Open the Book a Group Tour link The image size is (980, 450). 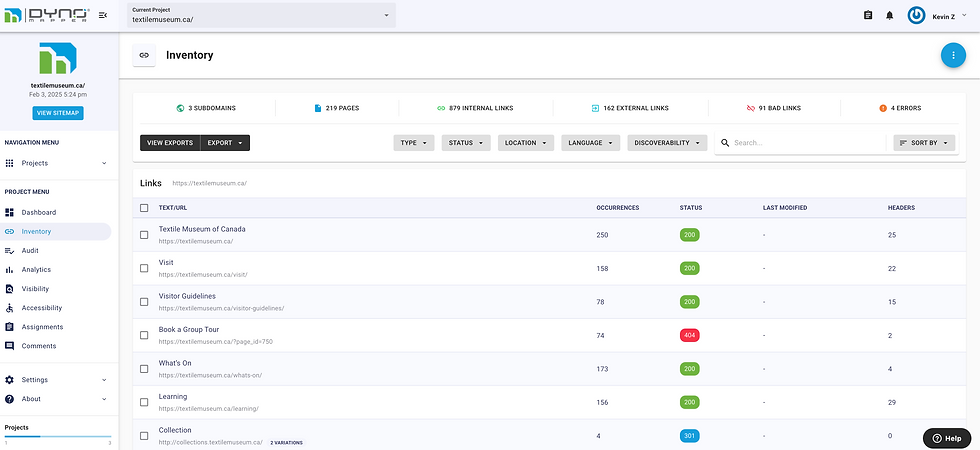click(189, 329)
